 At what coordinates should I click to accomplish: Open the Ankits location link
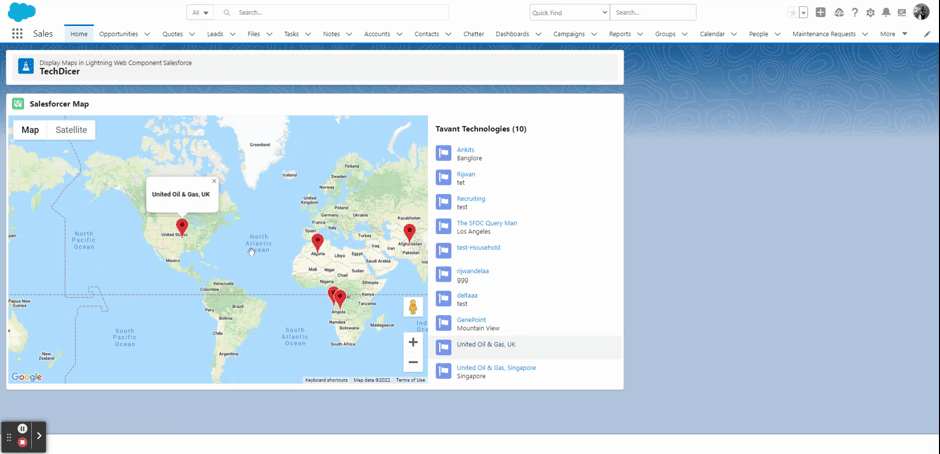coord(465,150)
